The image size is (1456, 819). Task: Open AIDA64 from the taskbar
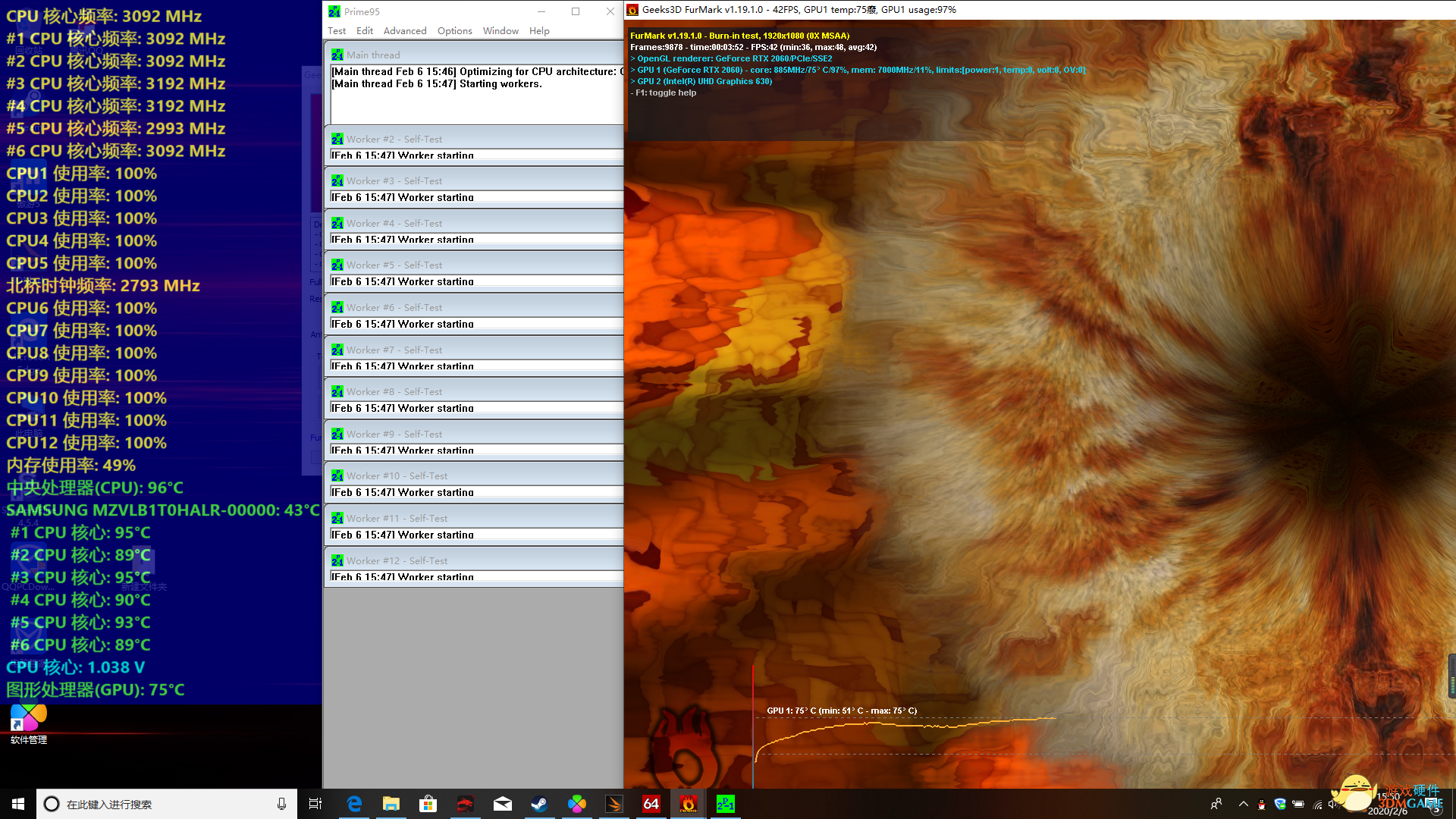(651, 804)
